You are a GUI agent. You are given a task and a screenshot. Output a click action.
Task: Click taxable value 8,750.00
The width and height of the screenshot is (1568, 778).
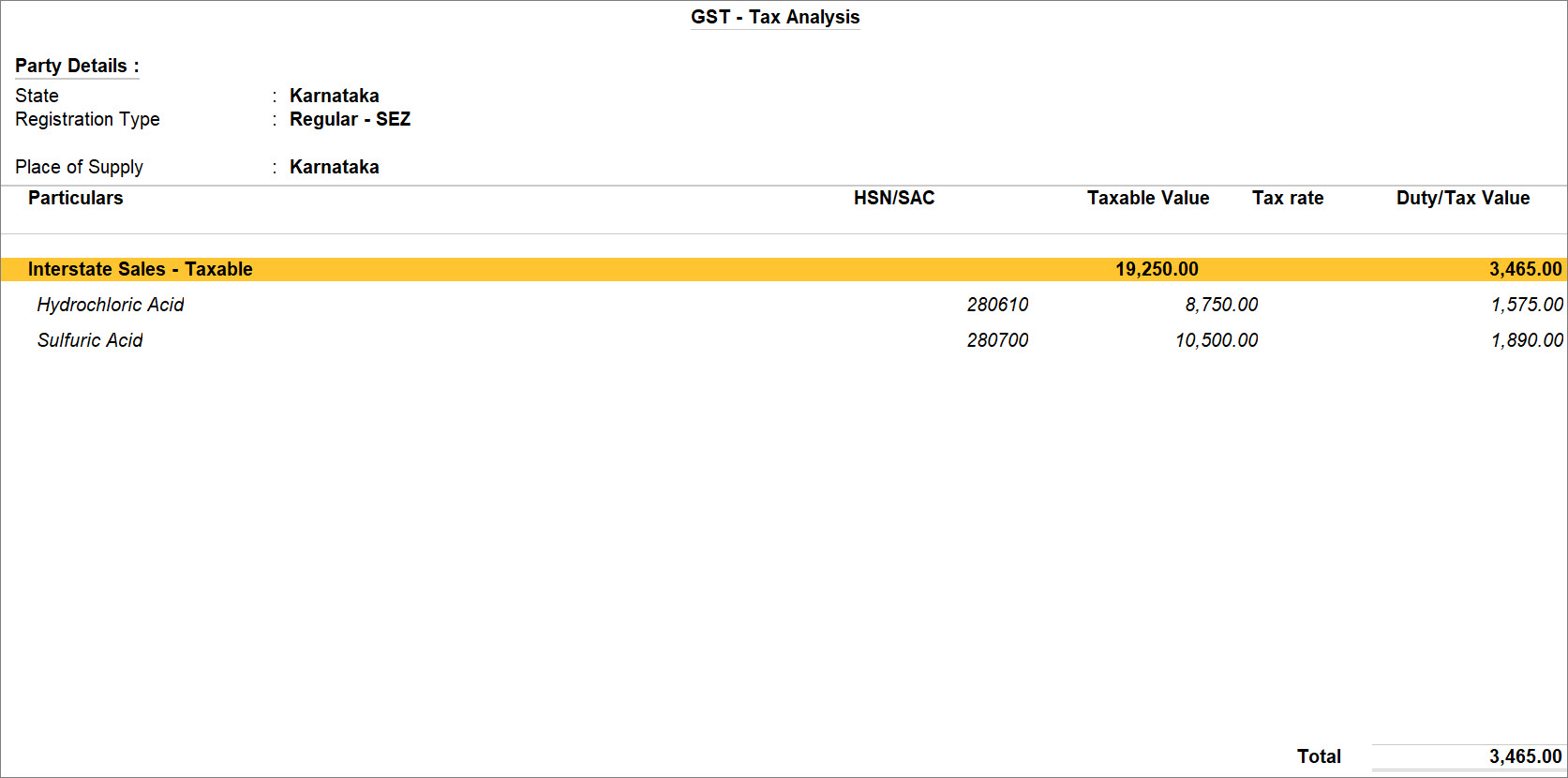tap(1221, 305)
